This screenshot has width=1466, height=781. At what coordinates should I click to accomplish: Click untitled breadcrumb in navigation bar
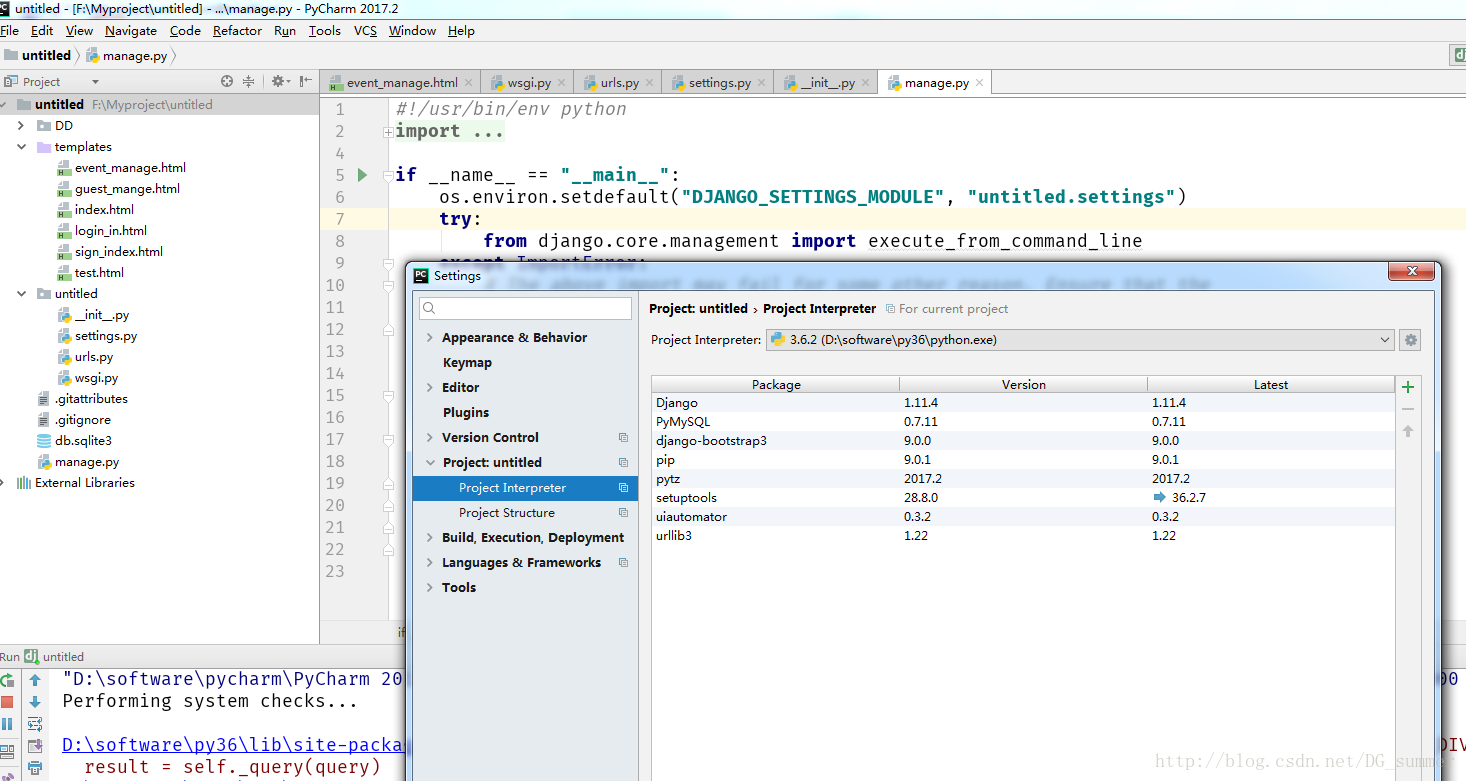(x=46, y=55)
